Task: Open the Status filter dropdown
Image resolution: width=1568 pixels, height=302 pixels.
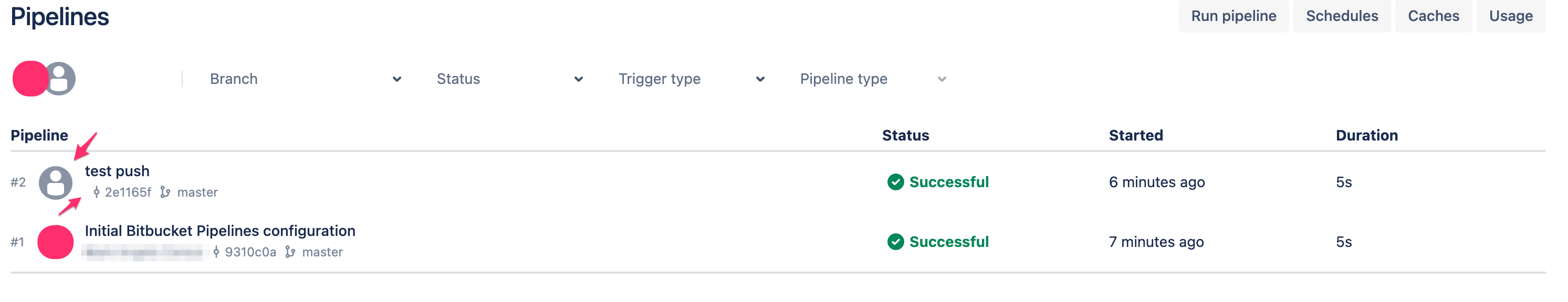Action: click(x=509, y=79)
